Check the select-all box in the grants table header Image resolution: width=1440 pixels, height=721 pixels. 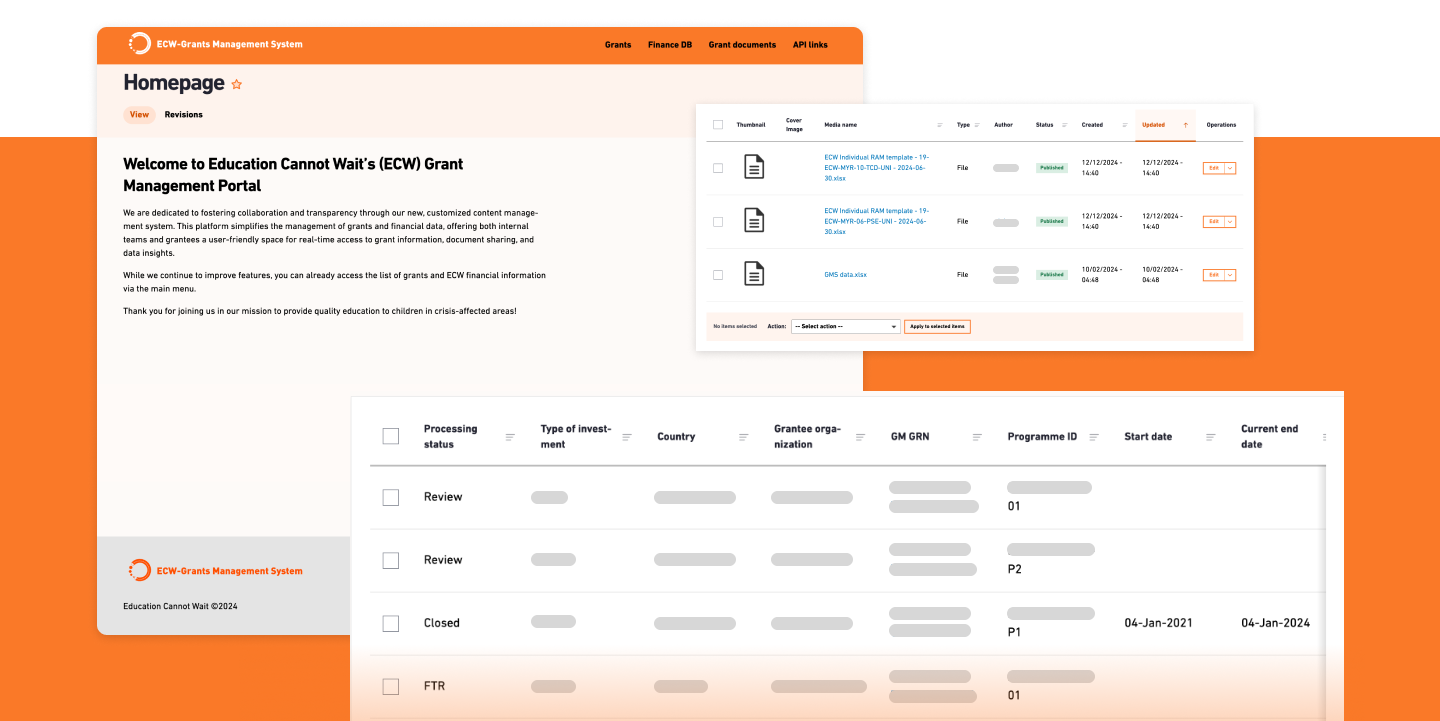[x=391, y=436]
